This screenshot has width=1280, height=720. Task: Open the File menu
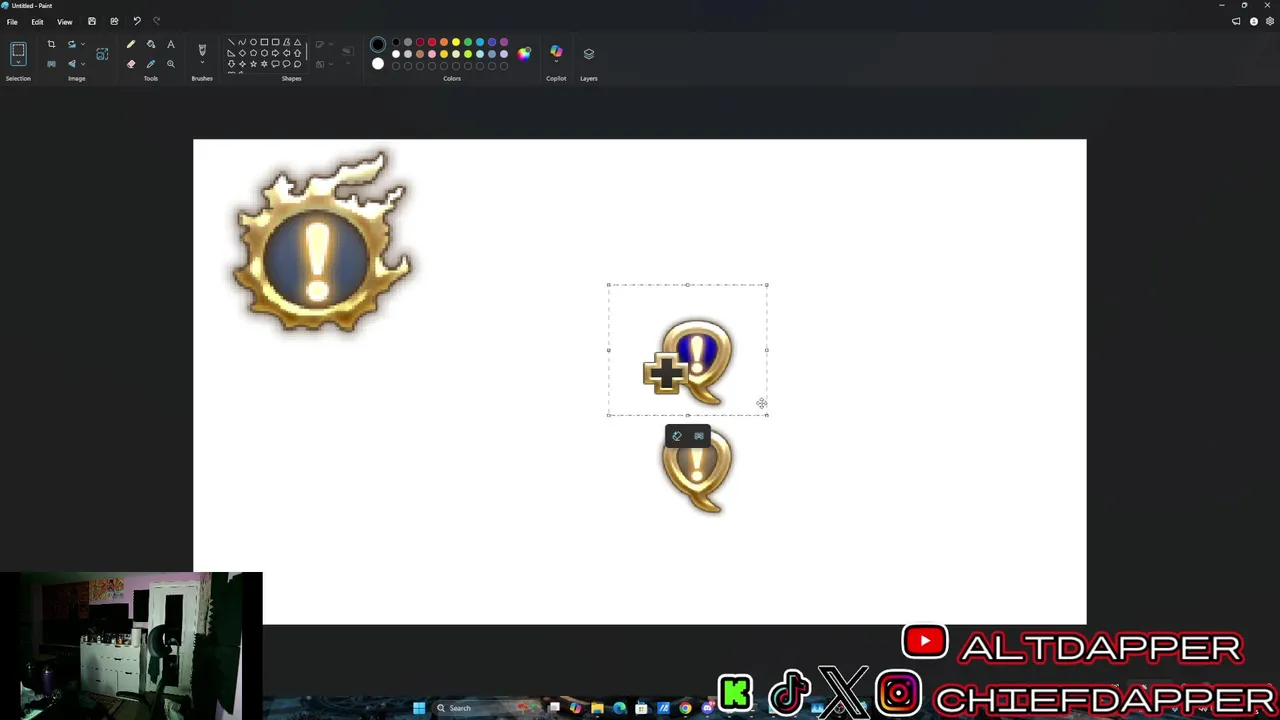click(x=12, y=21)
